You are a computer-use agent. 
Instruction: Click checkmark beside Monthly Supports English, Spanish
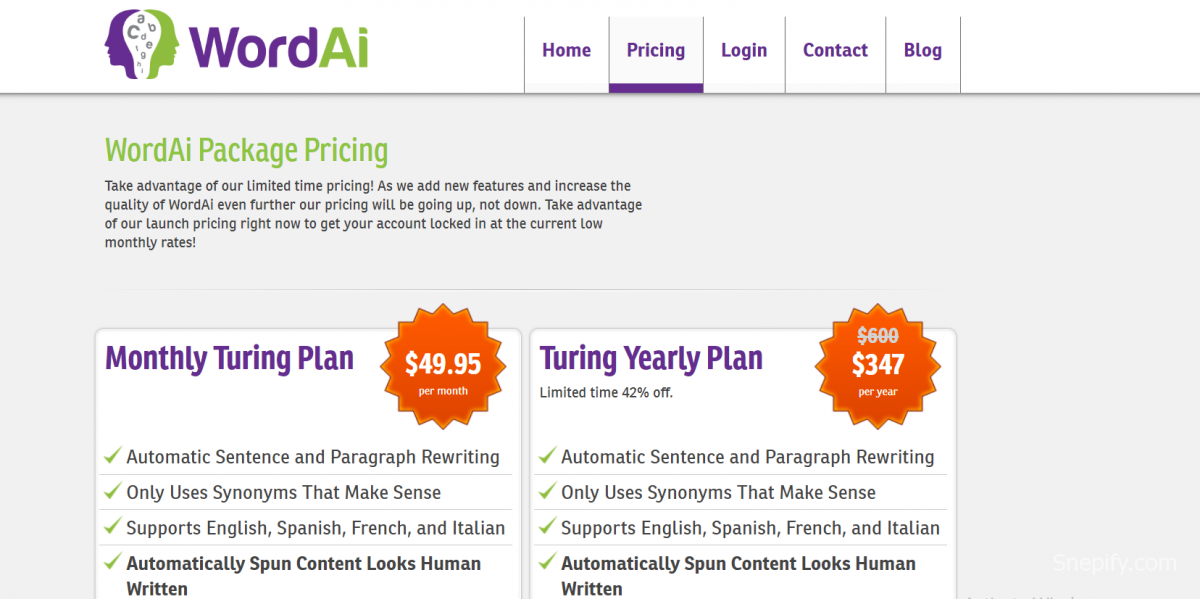113,527
